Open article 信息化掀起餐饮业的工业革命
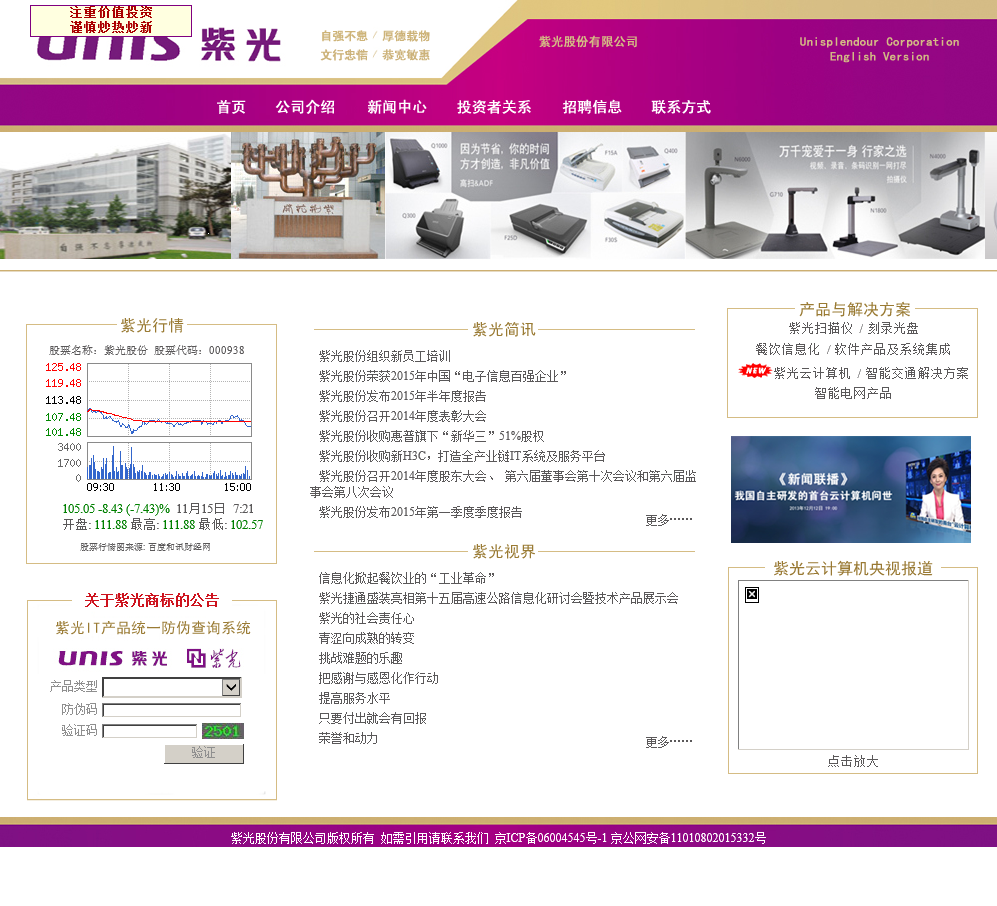The width and height of the screenshot is (997, 906). pos(407,578)
